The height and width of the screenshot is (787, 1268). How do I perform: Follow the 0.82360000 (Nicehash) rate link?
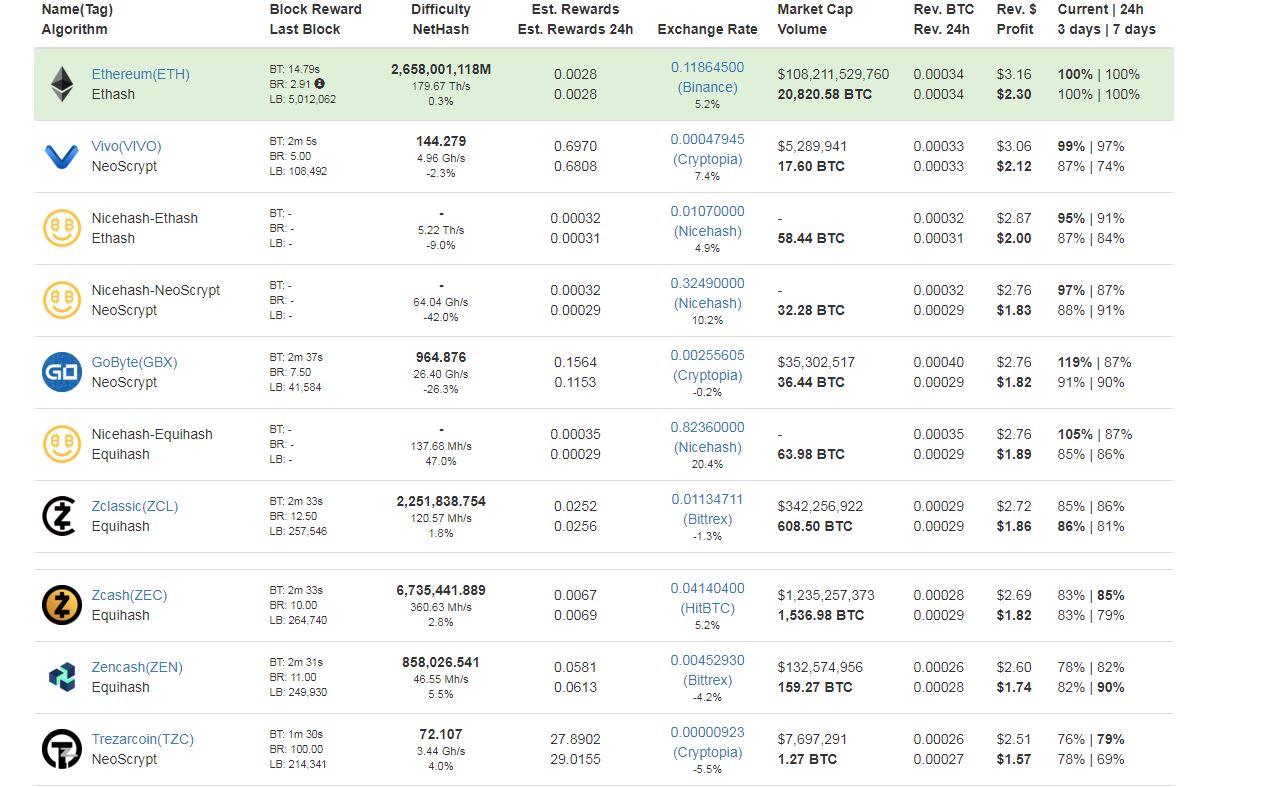707,437
